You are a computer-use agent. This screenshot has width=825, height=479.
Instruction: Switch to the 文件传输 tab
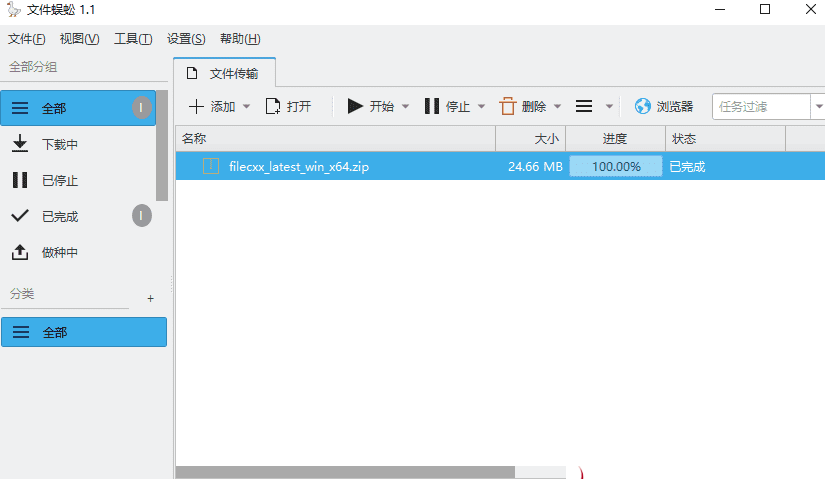tap(224, 73)
